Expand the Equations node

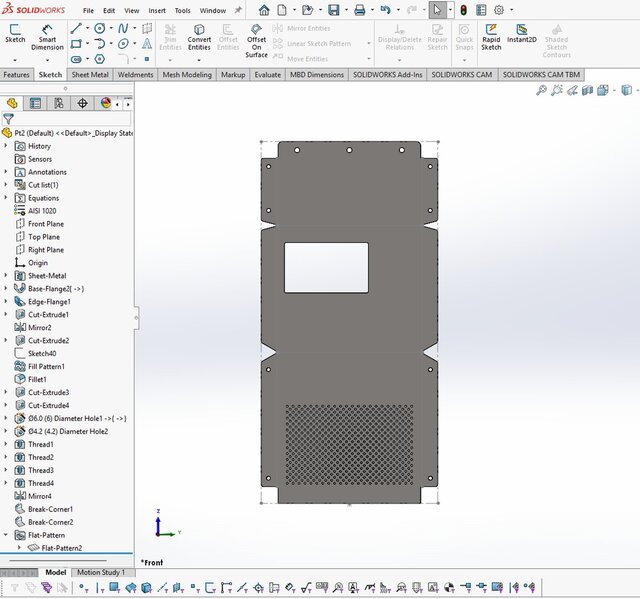(x=6, y=198)
